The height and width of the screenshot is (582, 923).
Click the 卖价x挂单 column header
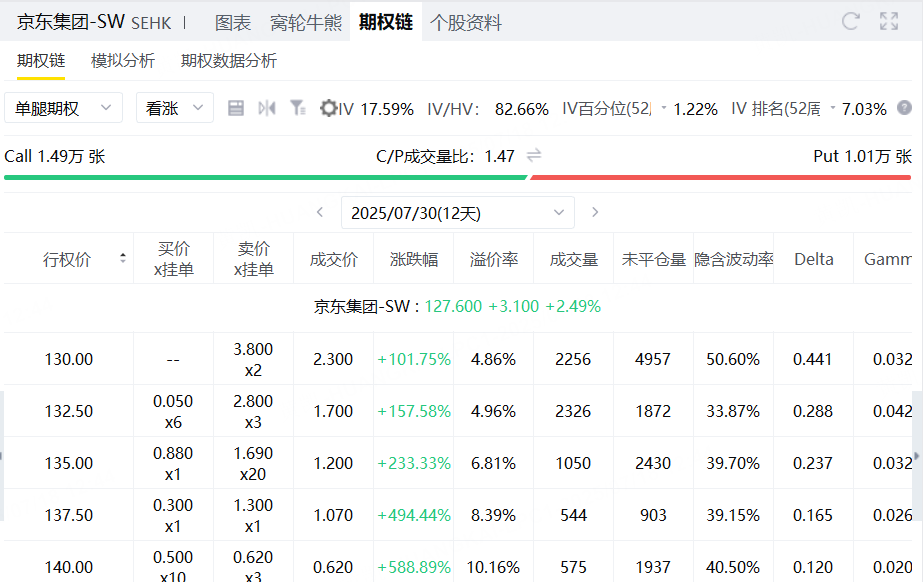coord(254,258)
